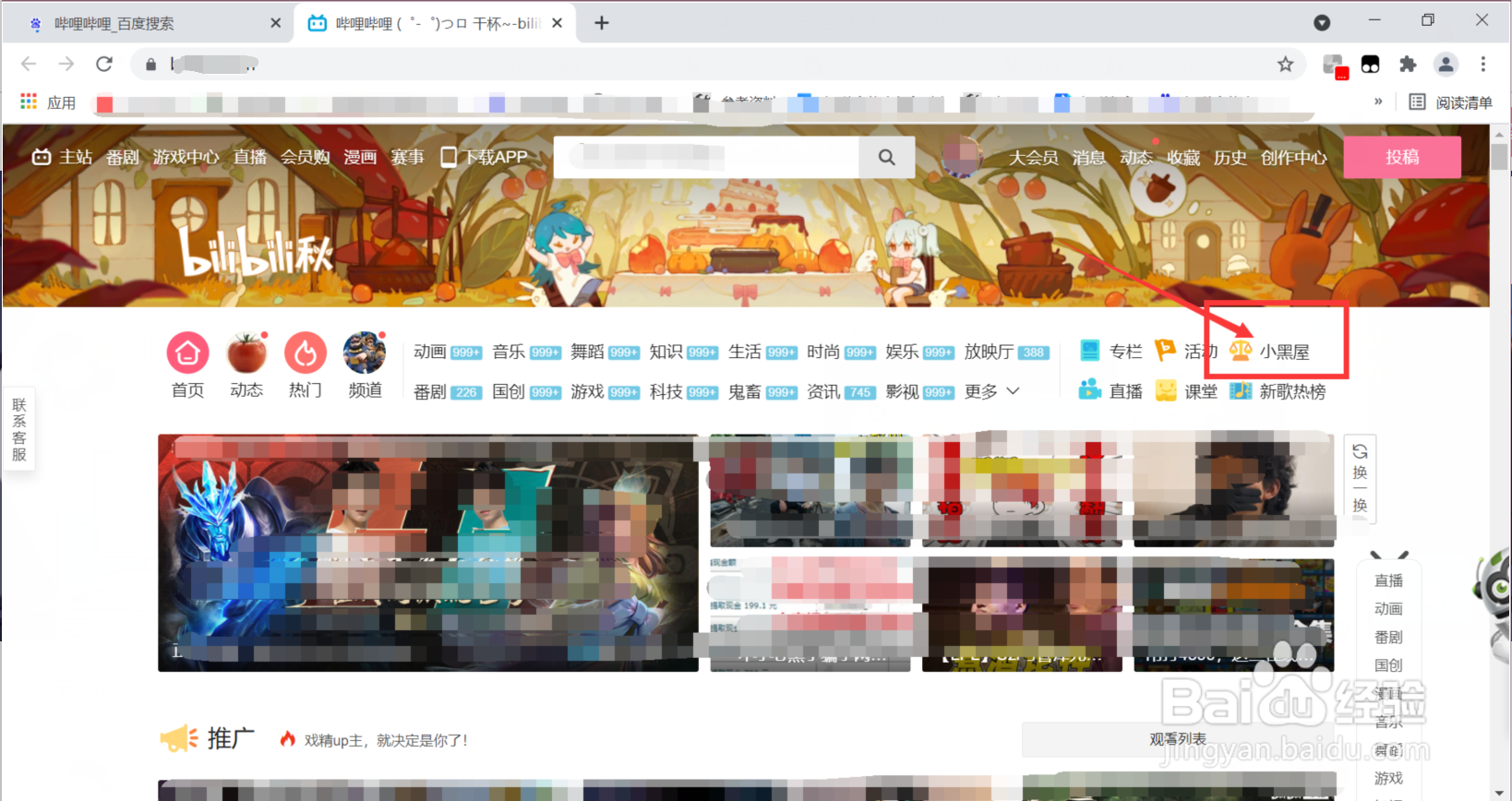This screenshot has width=1512, height=801.
Task: Jump to 番剧 in side navigator
Action: [1388, 637]
